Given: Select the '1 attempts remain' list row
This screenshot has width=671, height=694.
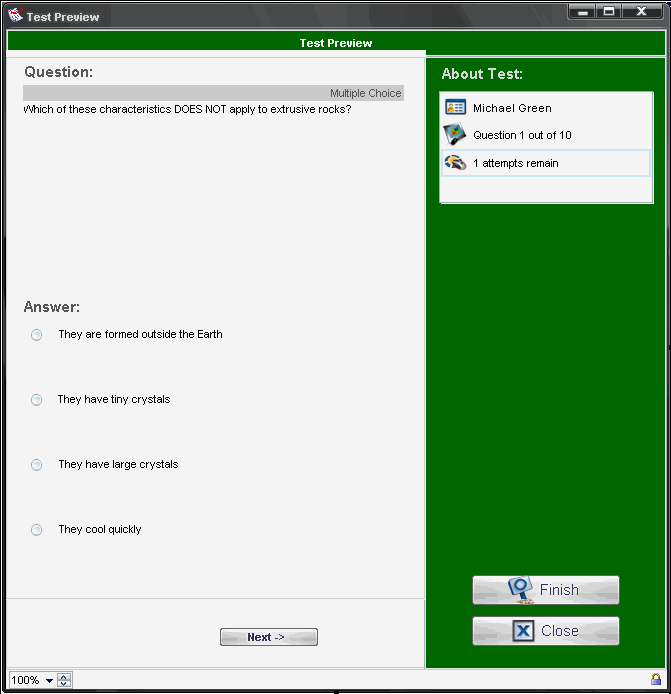Looking at the screenshot, I should click(546, 163).
